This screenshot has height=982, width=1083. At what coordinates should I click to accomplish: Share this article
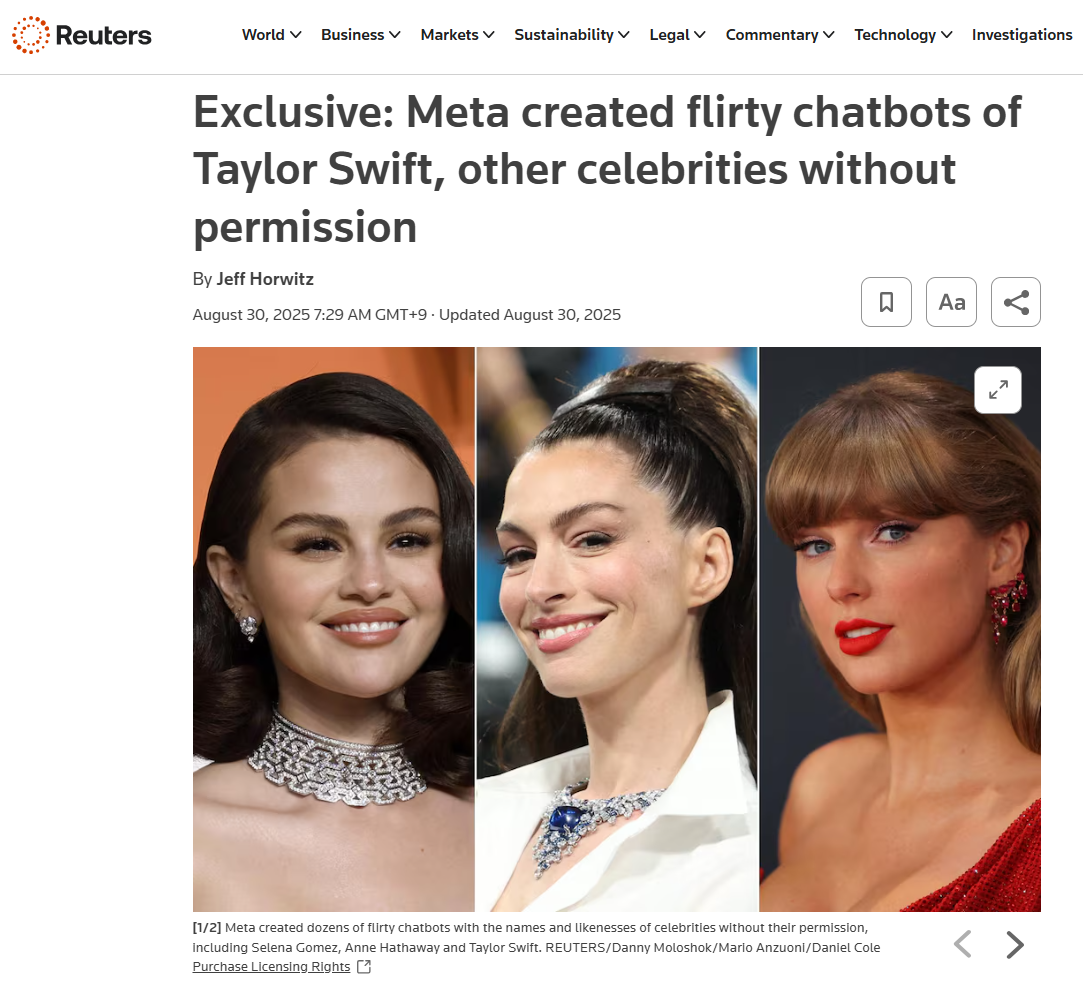point(1016,302)
